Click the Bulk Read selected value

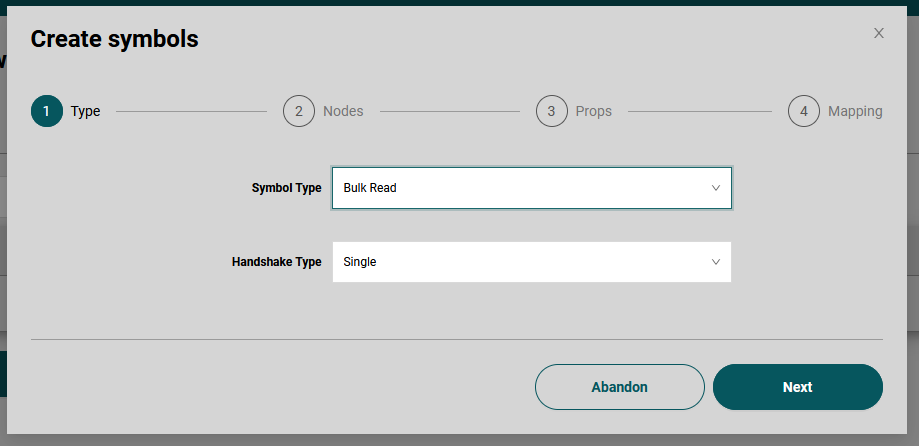[370, 188]
